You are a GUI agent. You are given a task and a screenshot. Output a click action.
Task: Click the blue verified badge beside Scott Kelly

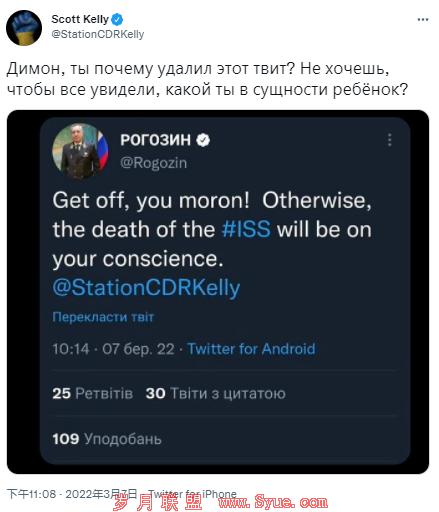pyautogui.click(x=117, y=19)
